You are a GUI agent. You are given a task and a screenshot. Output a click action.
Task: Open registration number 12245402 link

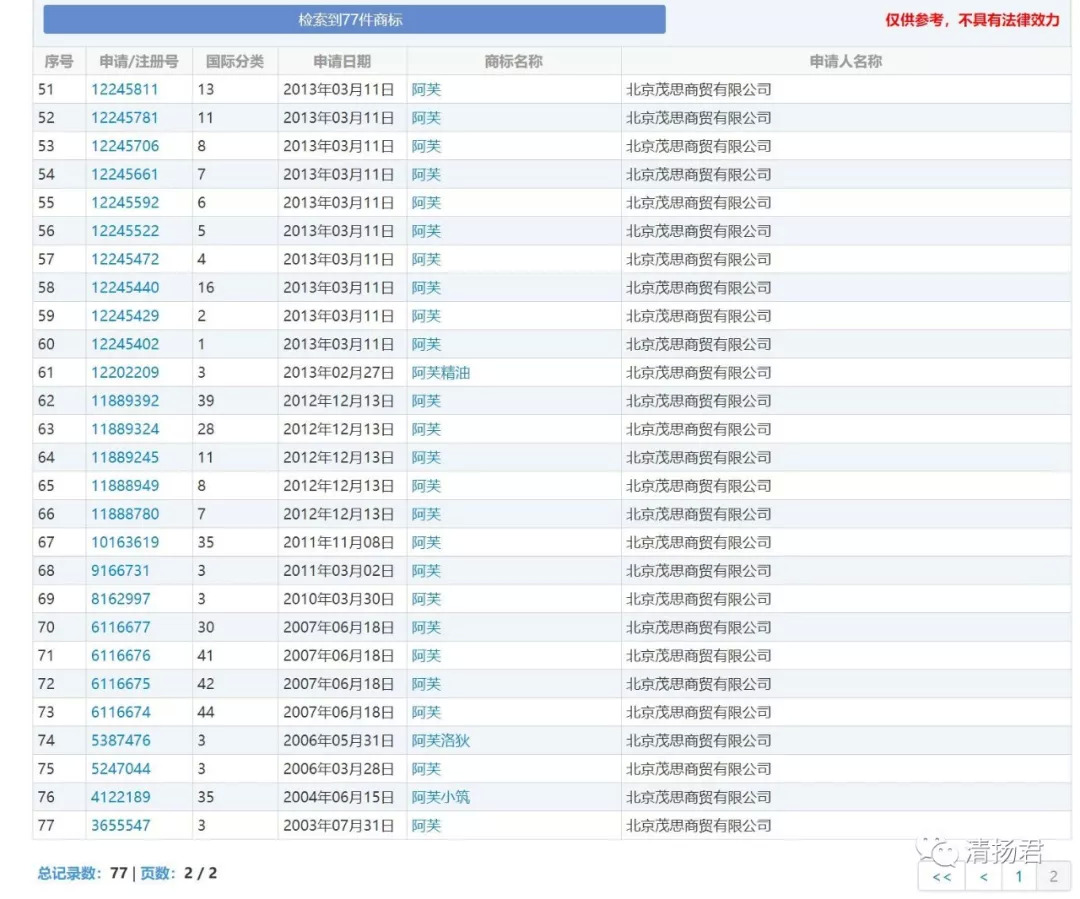click(x=125, y=344)
